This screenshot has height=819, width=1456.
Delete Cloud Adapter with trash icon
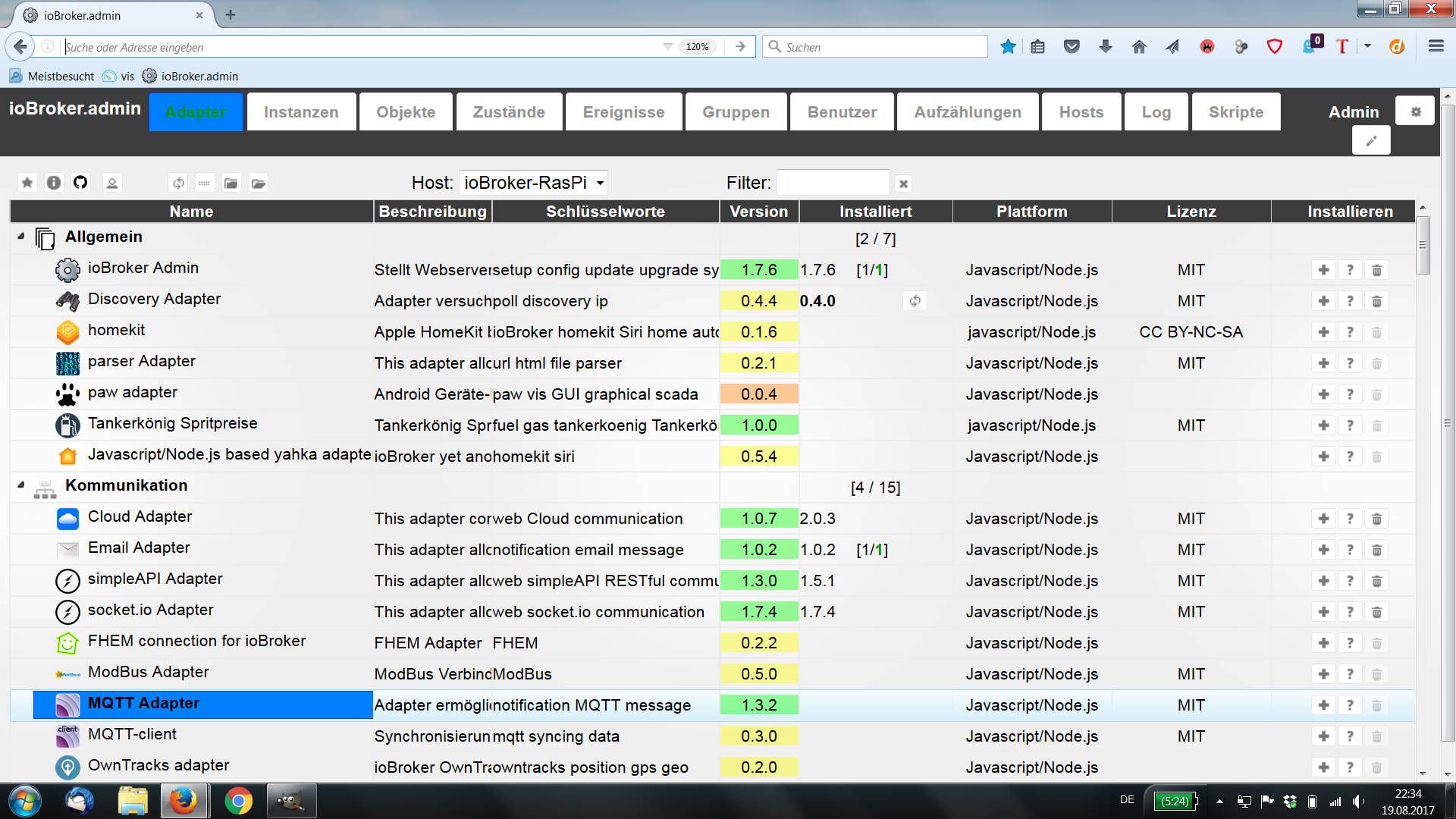click(1376, 519)
